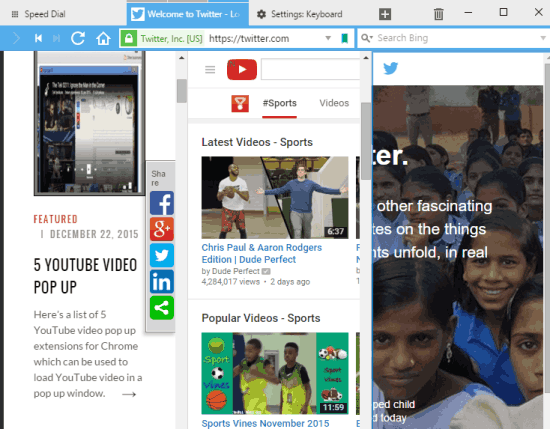Click the Twitter bird logo
This screenshot has width=550, height=429.
coord(390,68)
